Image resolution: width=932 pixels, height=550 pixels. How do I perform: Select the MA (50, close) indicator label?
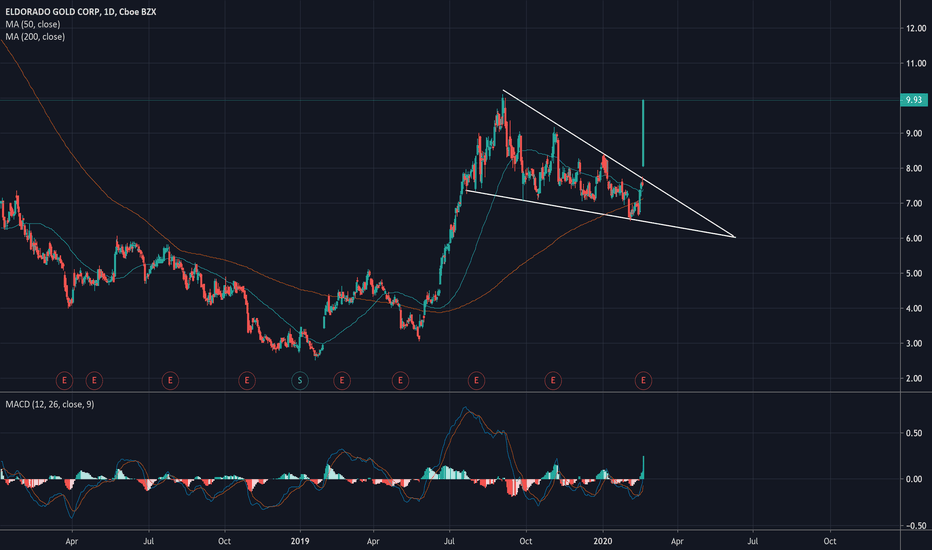pos(33,24)
